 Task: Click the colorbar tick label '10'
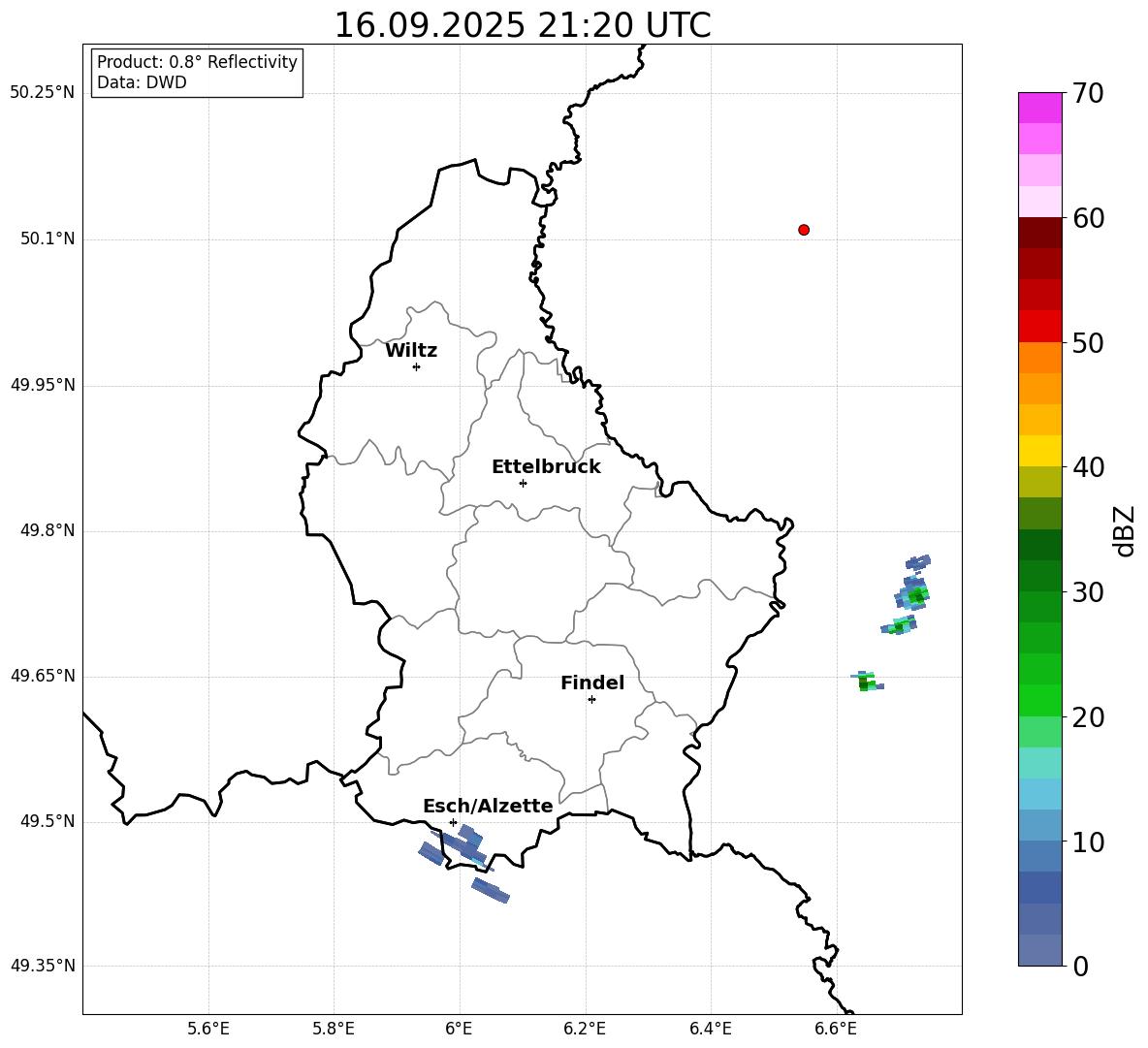tap(1088, 842)
